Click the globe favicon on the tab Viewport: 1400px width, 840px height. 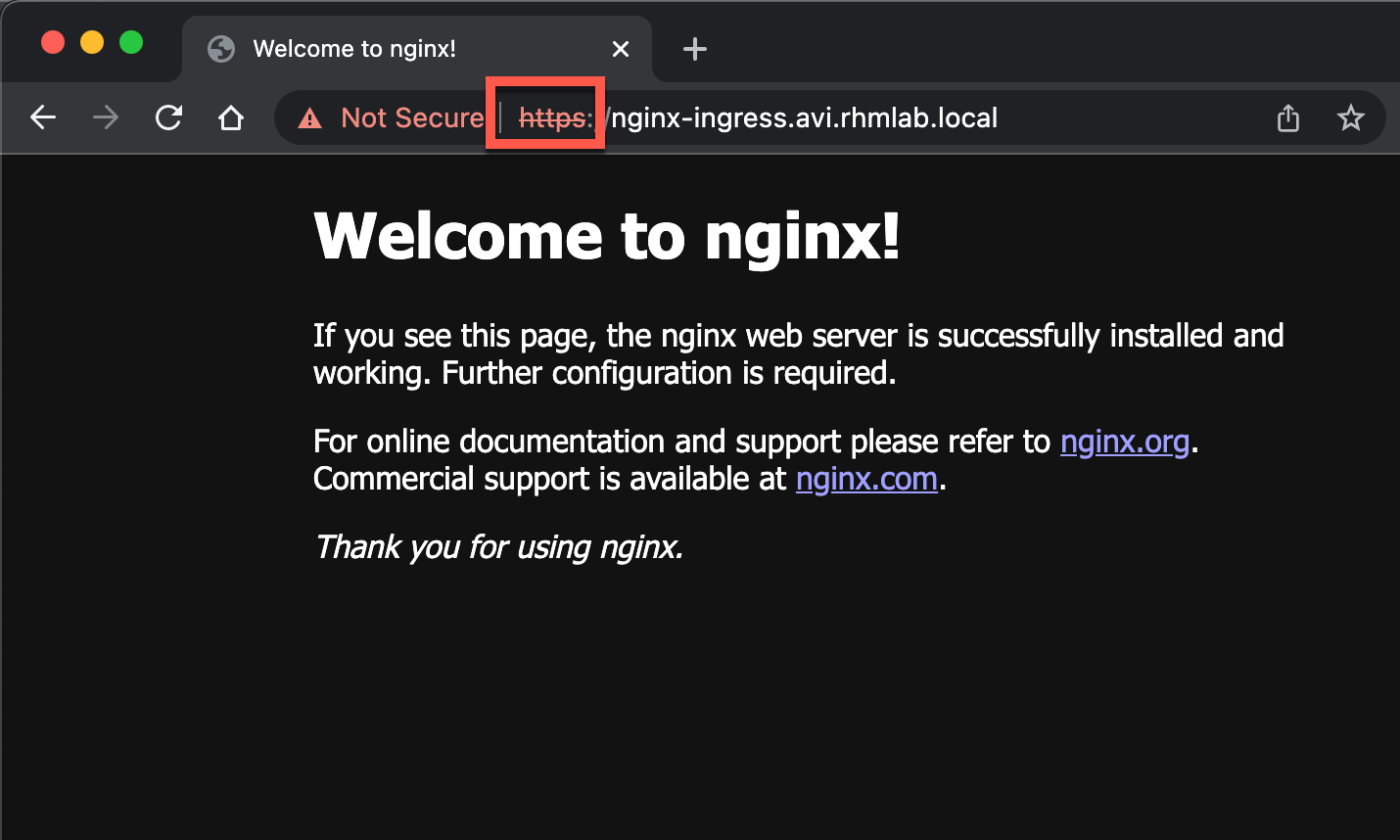(221, 49)
